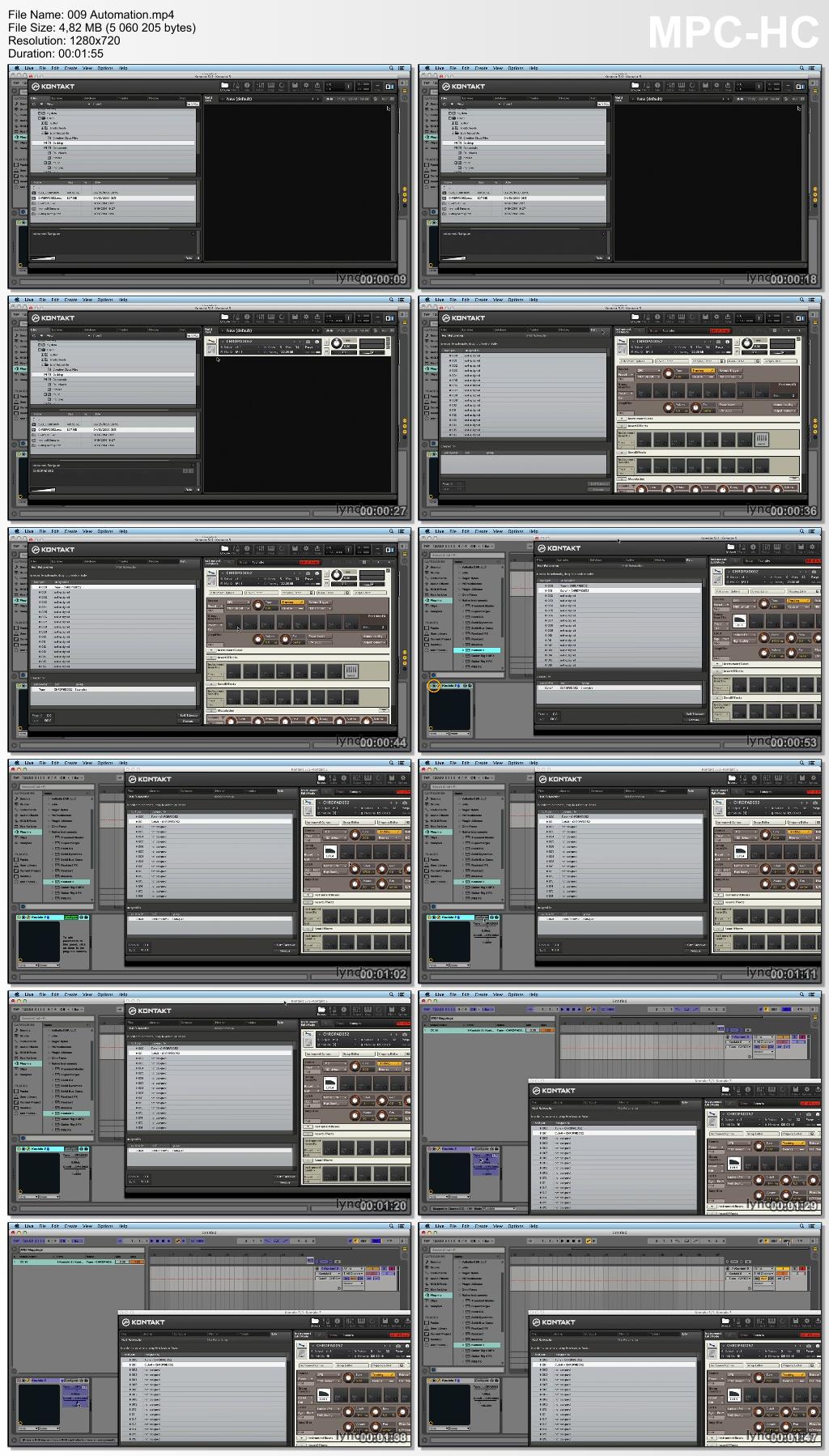Viewport: 829px width, 1456px height.
Task: Click the KONTAKT logo in 00:00:09 frame
Action: 53,86
